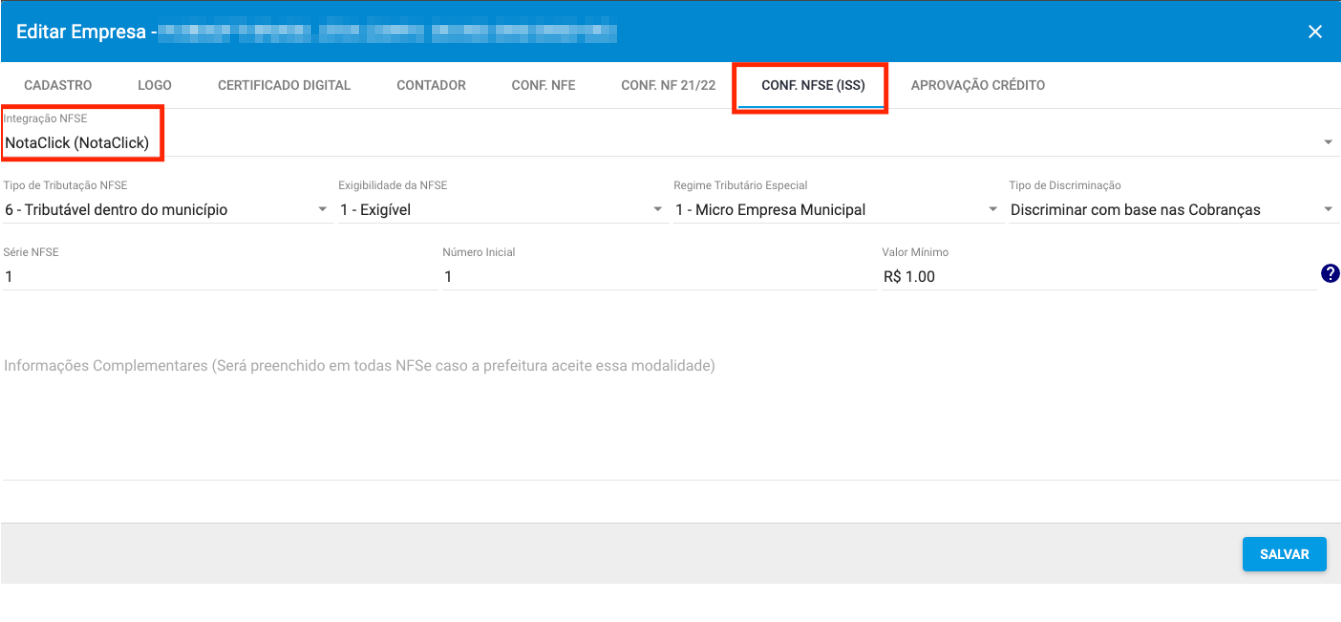This screenshot has height=622, width=1341.
Task: Click the Valor Mínimo field
Action: pyautogui.click(x=1095, y=277)
